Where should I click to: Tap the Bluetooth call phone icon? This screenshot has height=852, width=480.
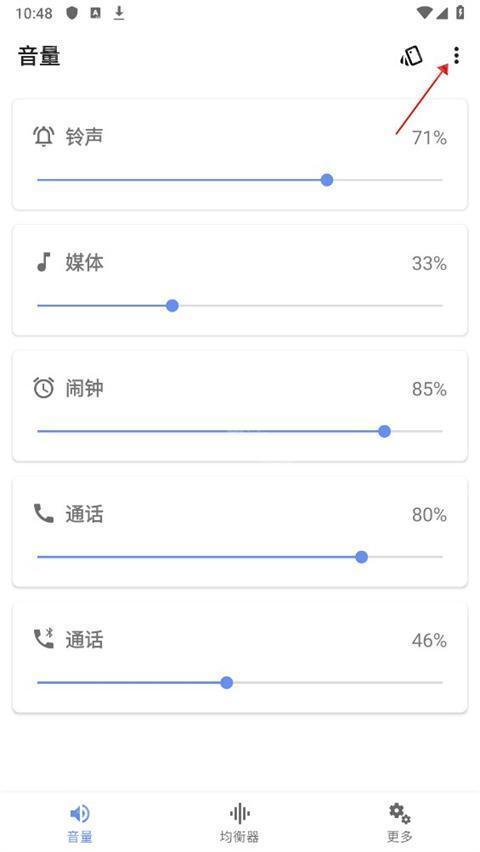[43, 639]
